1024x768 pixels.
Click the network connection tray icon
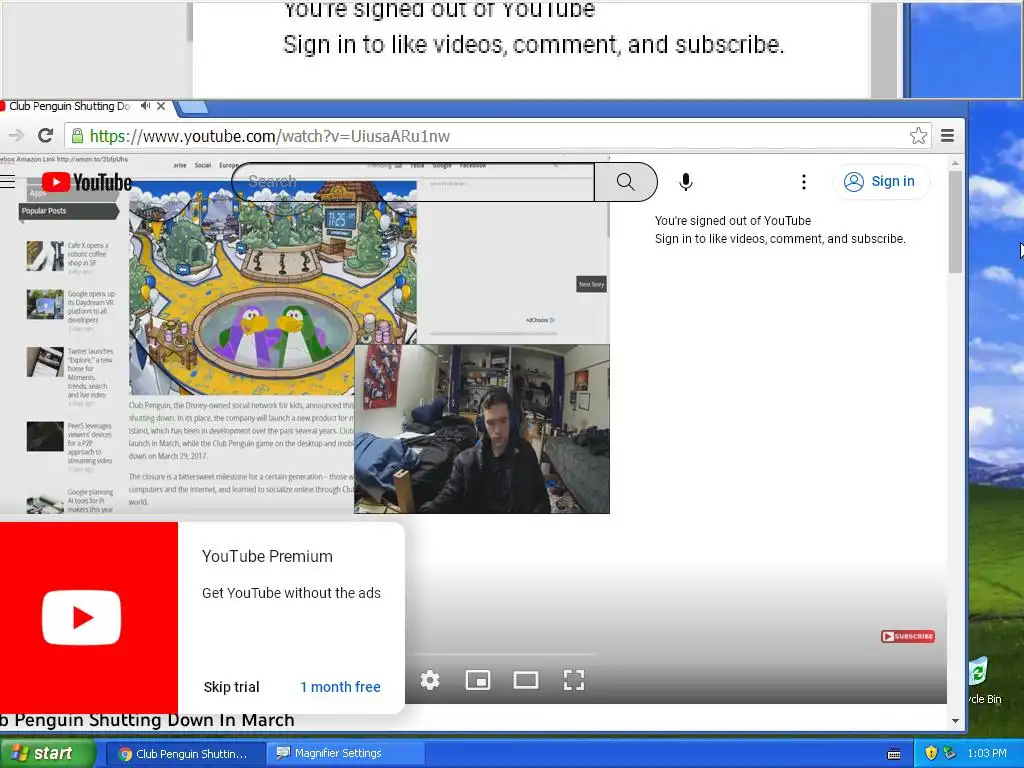950,753
